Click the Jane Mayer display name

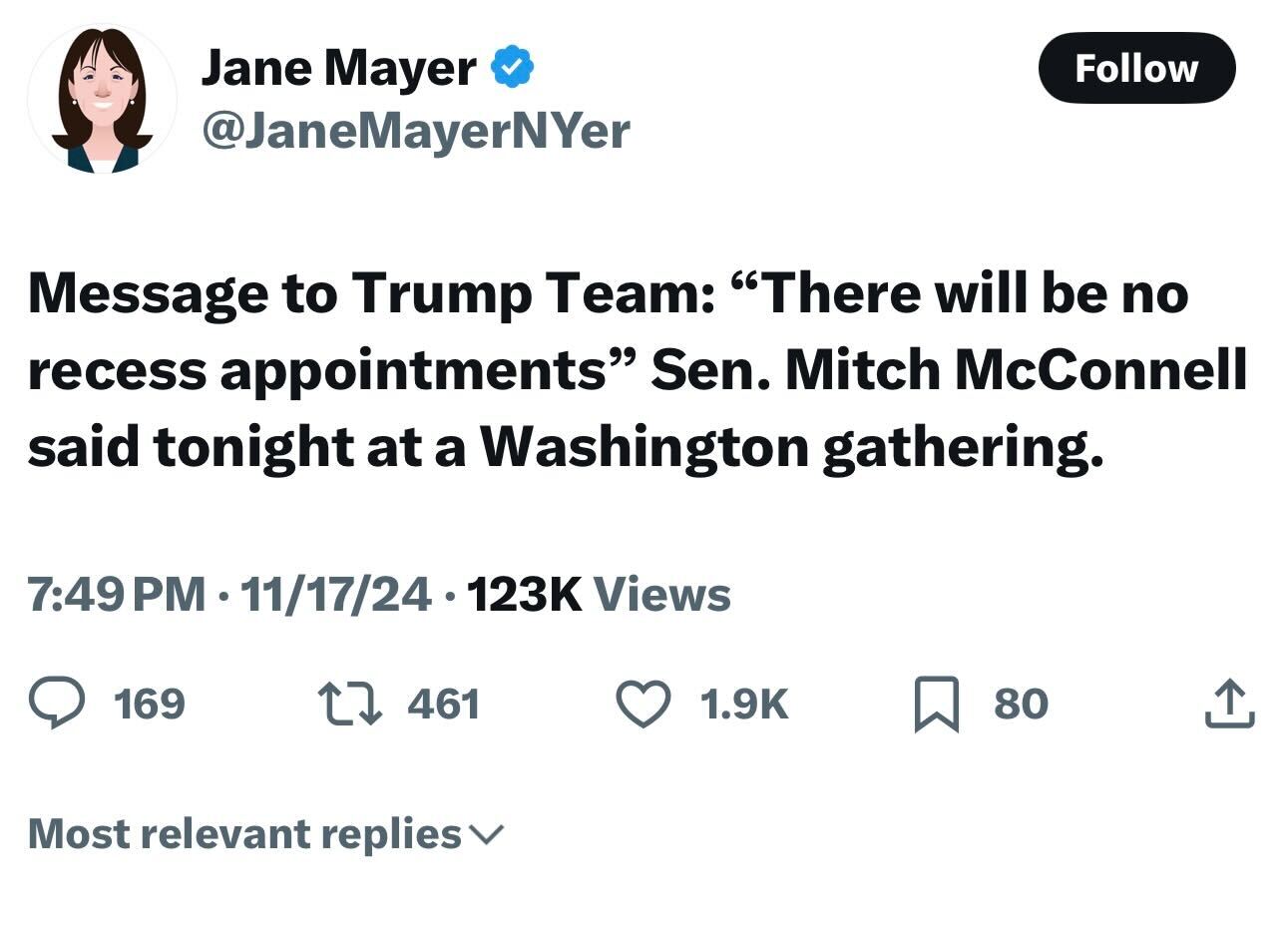338,68
